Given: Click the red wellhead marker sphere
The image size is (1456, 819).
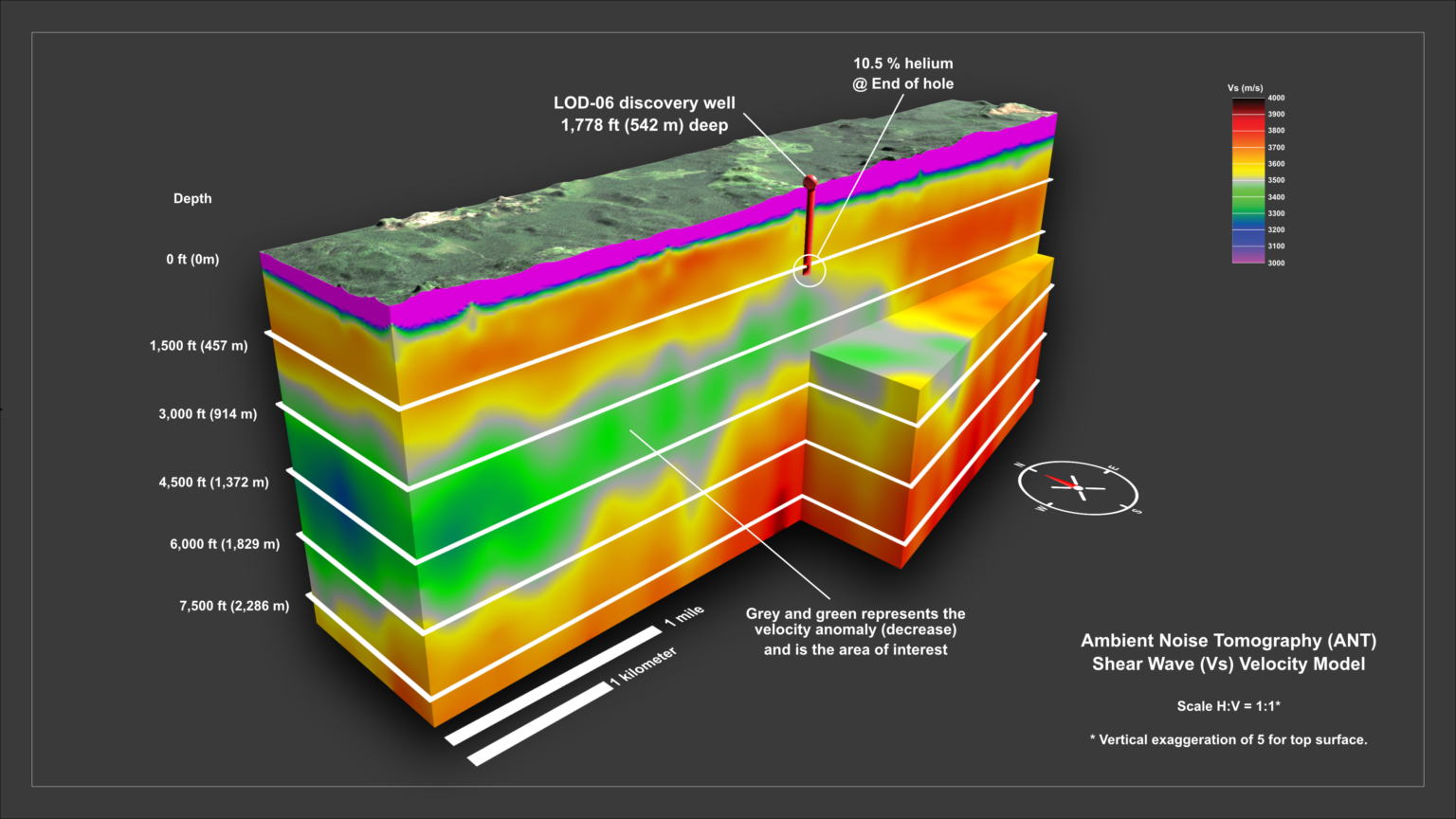Looking at the screenshot, I should [x=810, y=181].
